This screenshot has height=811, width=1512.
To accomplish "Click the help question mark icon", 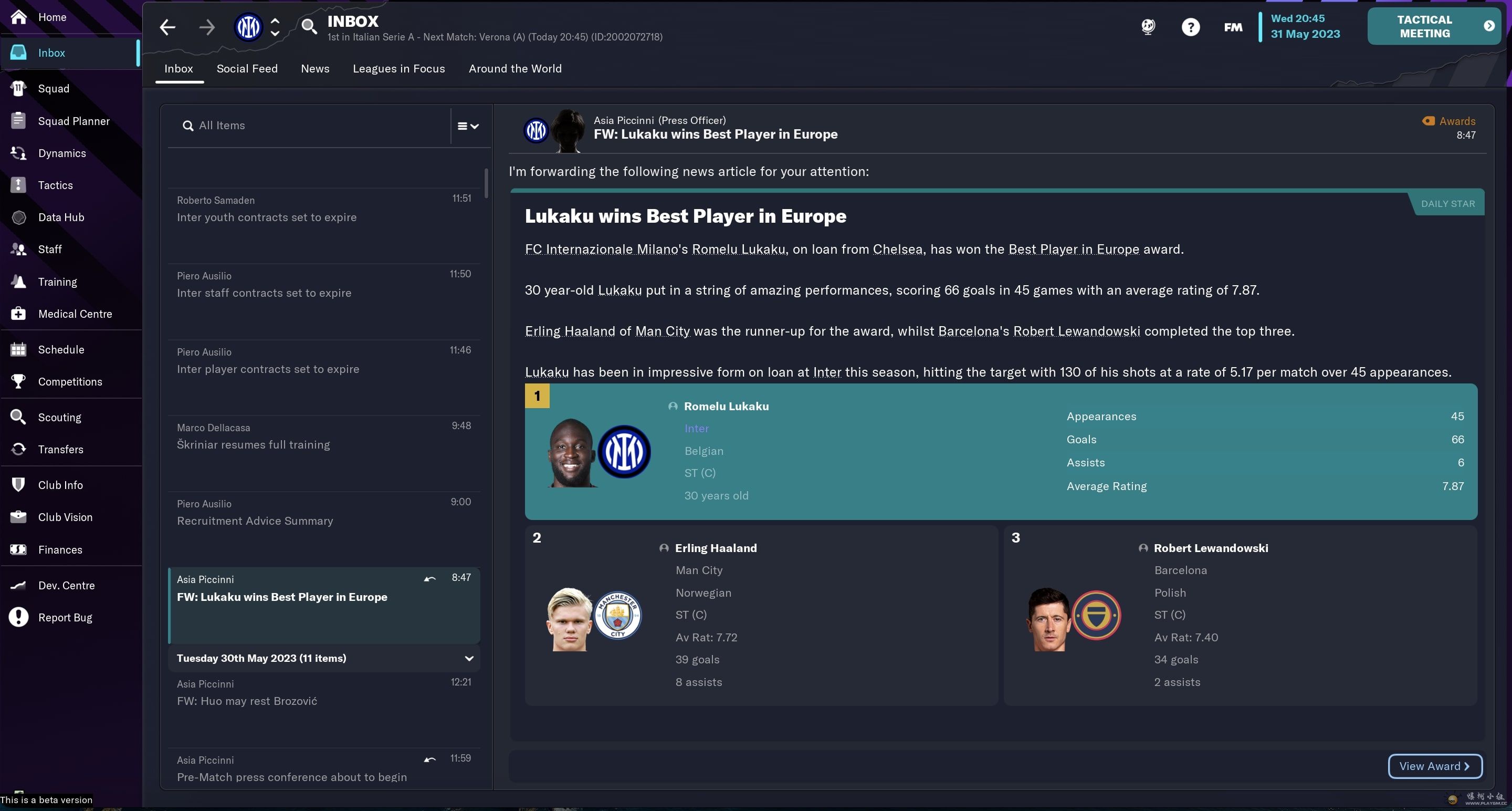I will coord(1190,27).
